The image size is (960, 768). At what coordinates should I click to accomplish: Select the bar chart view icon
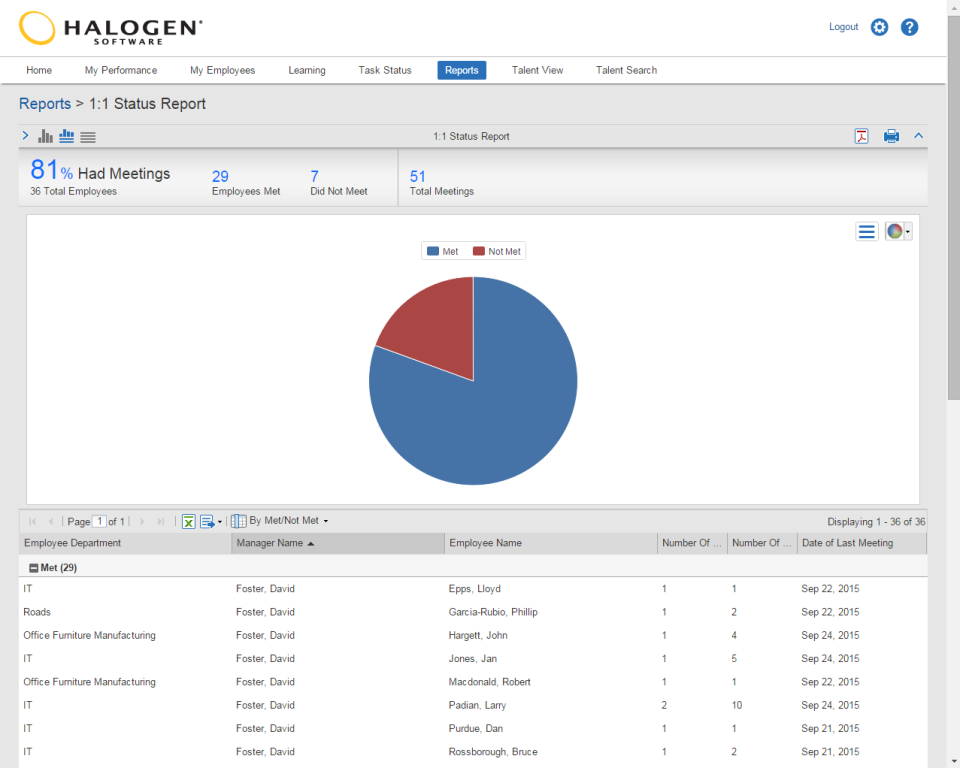[45, 136]
